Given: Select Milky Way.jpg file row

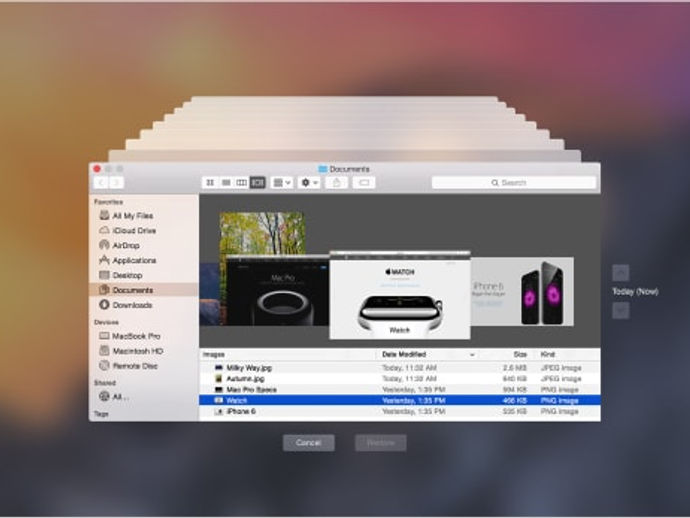Looking at the screenshot, I should pos(400,368).
